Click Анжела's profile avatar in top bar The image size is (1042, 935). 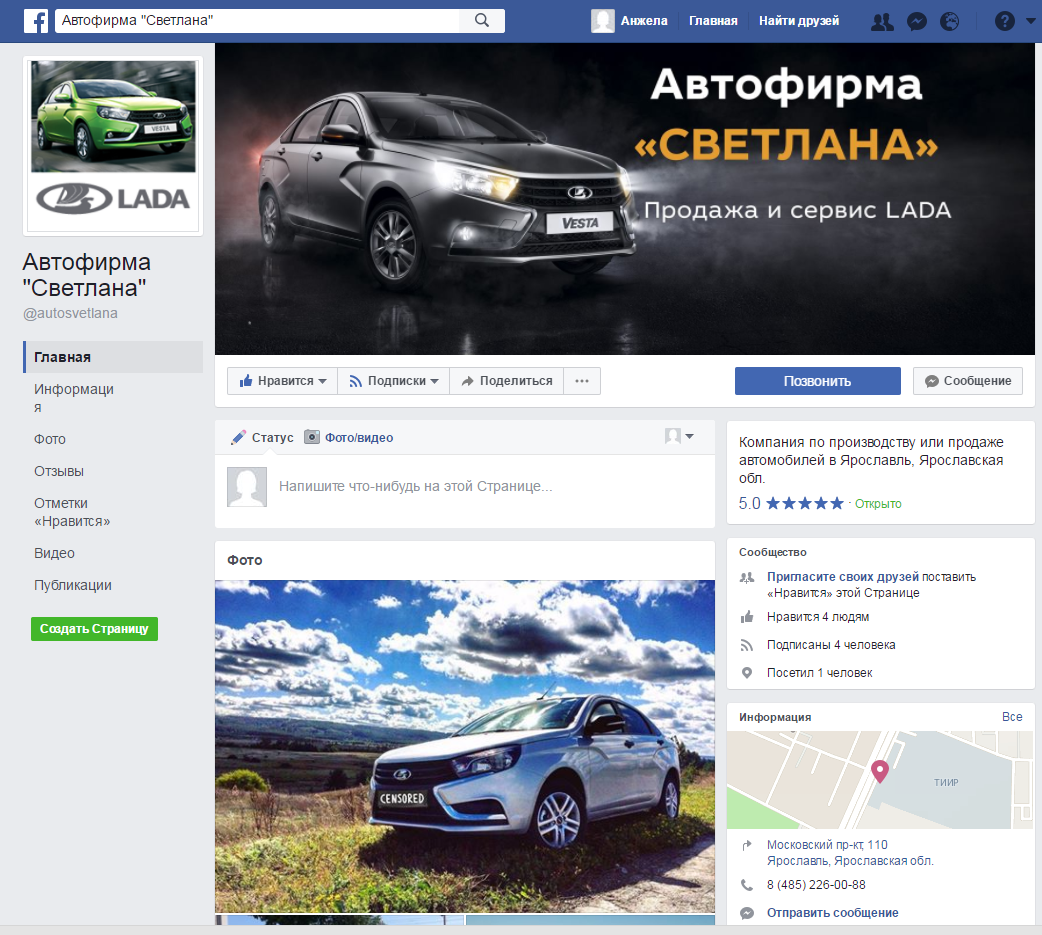click(603, 21)
